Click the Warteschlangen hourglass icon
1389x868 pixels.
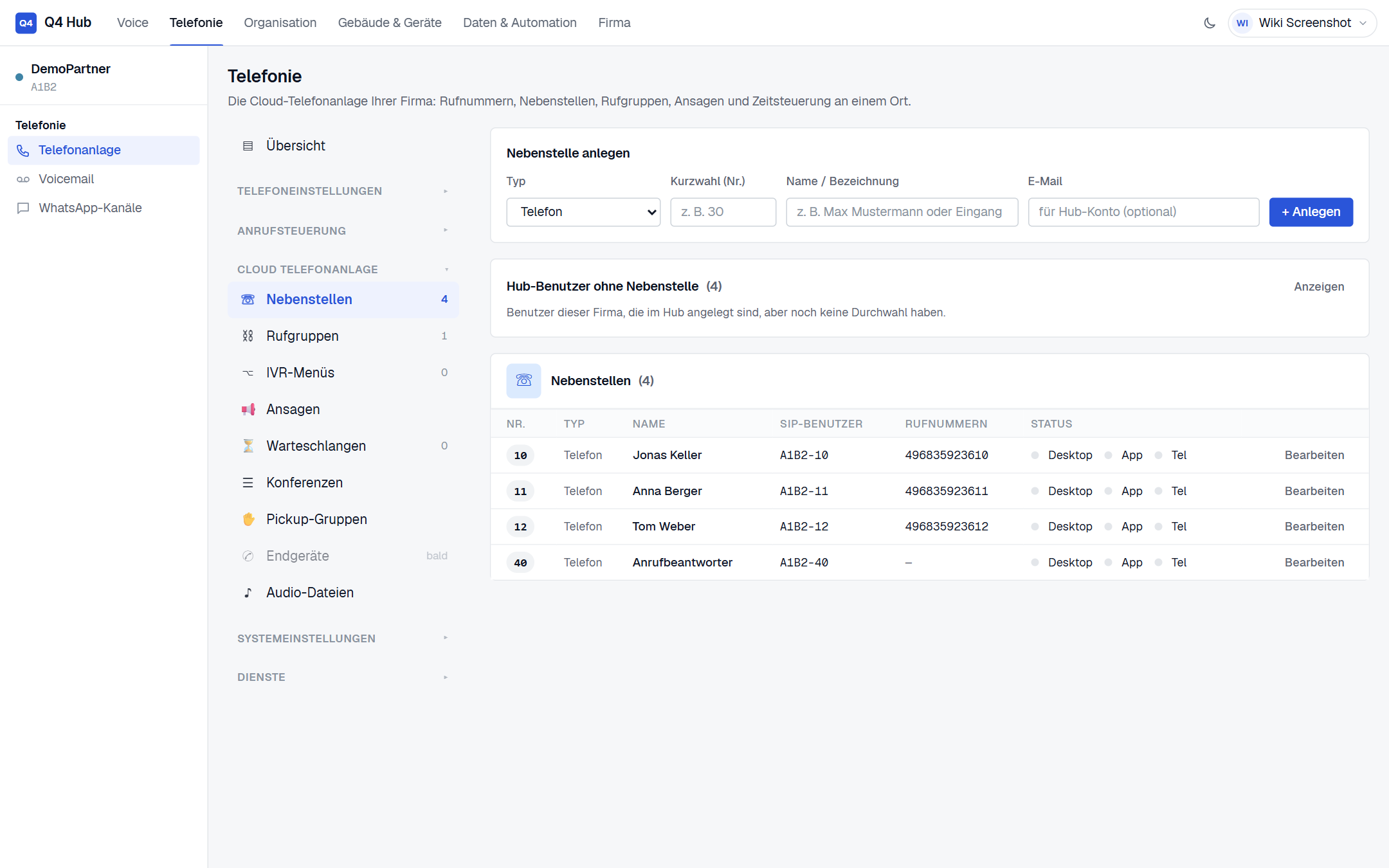click(x=248, y=446)
